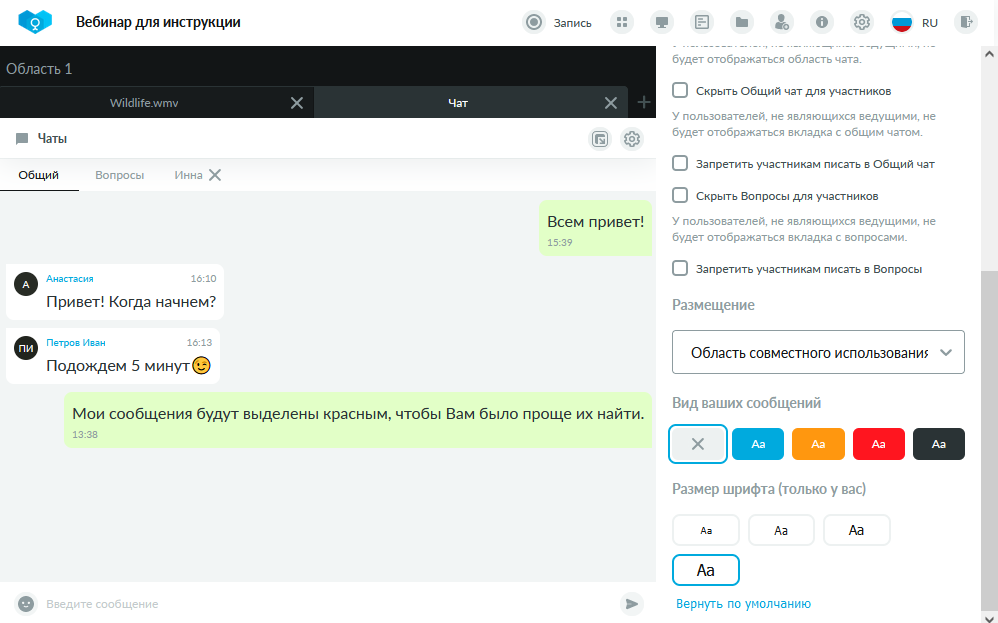Switch to the Wildlife.wmv tab
This screenshot has width=998, height=623.
(x=144, y=103)
